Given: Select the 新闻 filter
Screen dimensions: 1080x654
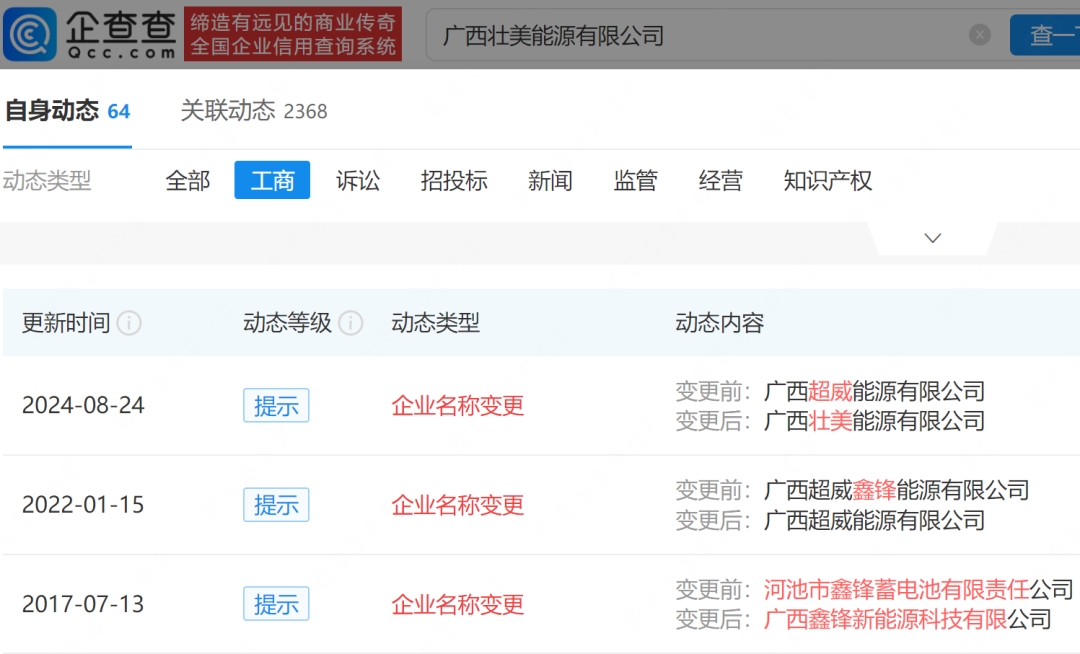Looking at the screenshot, I should [550, 181].
